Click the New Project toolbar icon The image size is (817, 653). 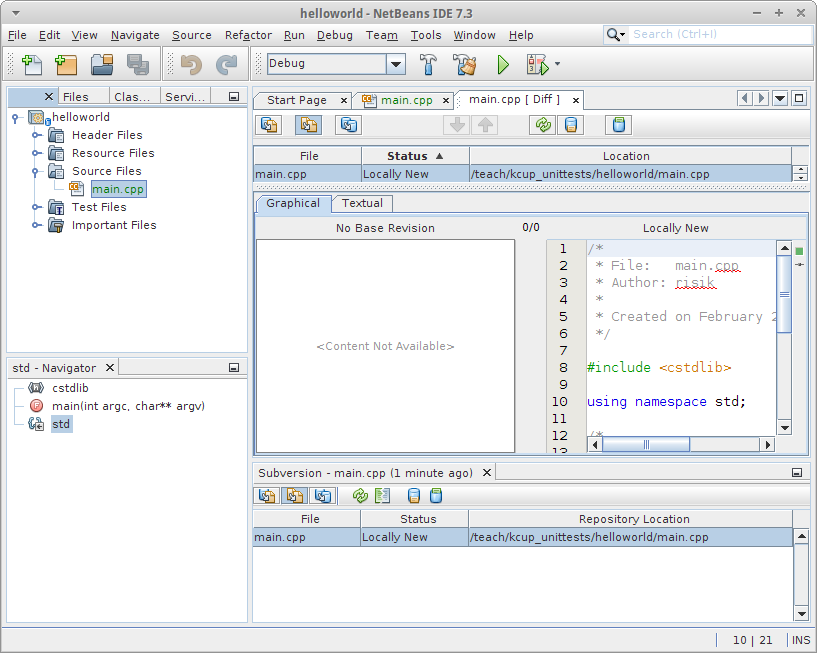coord(66,65)
